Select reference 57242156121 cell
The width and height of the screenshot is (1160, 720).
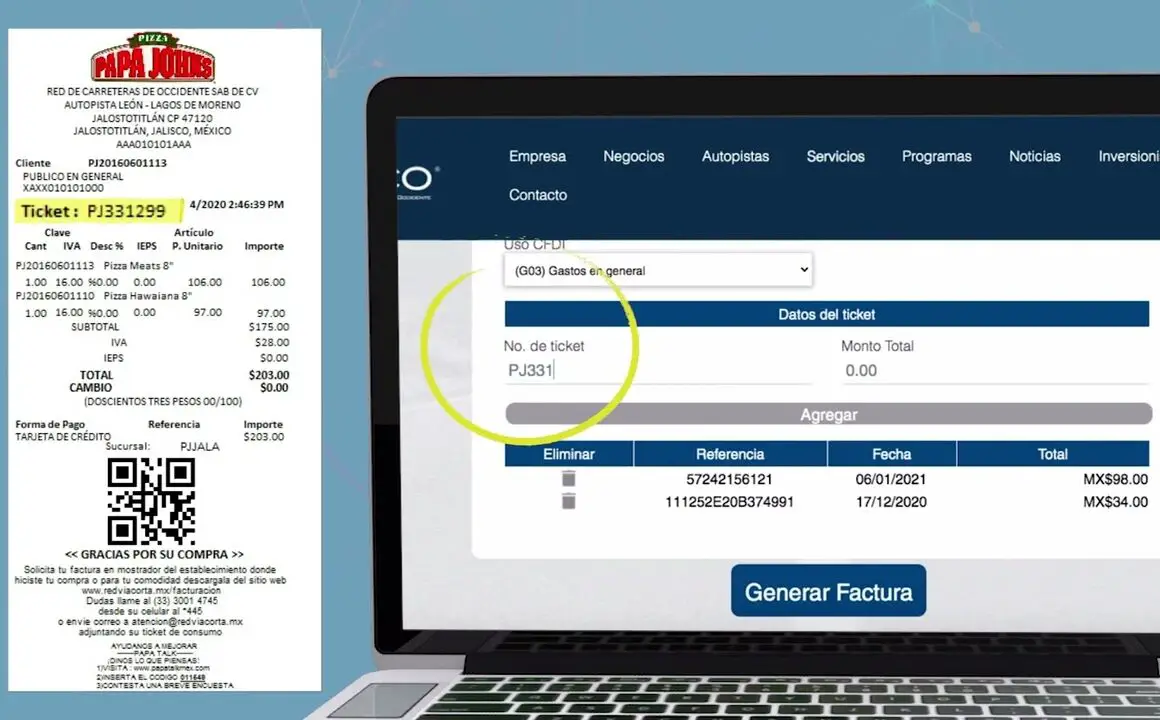coord(729,480)
